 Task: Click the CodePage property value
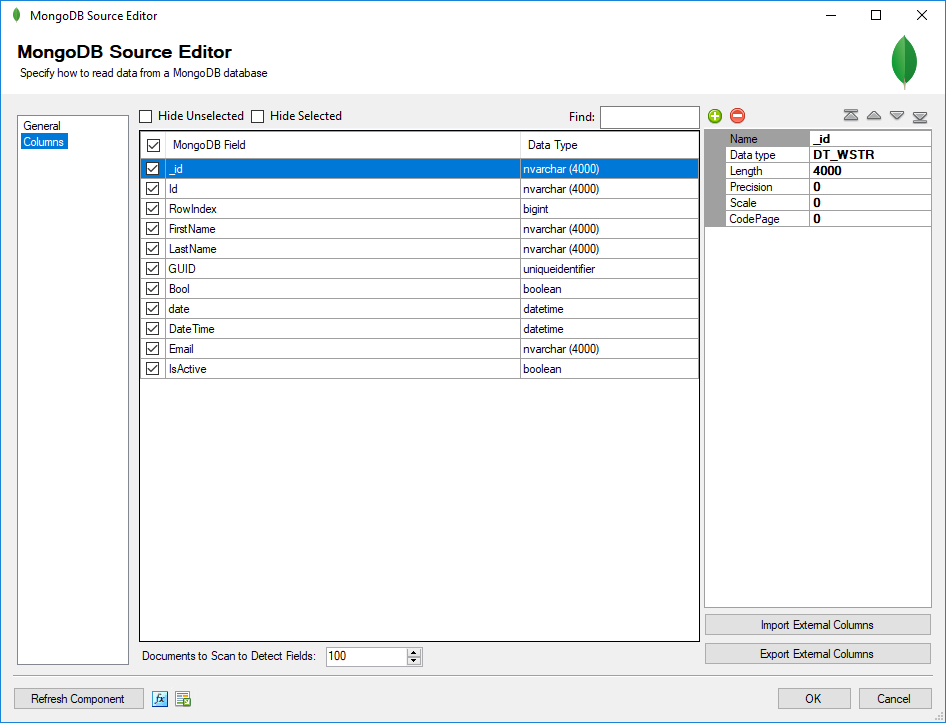click(870, 218)
